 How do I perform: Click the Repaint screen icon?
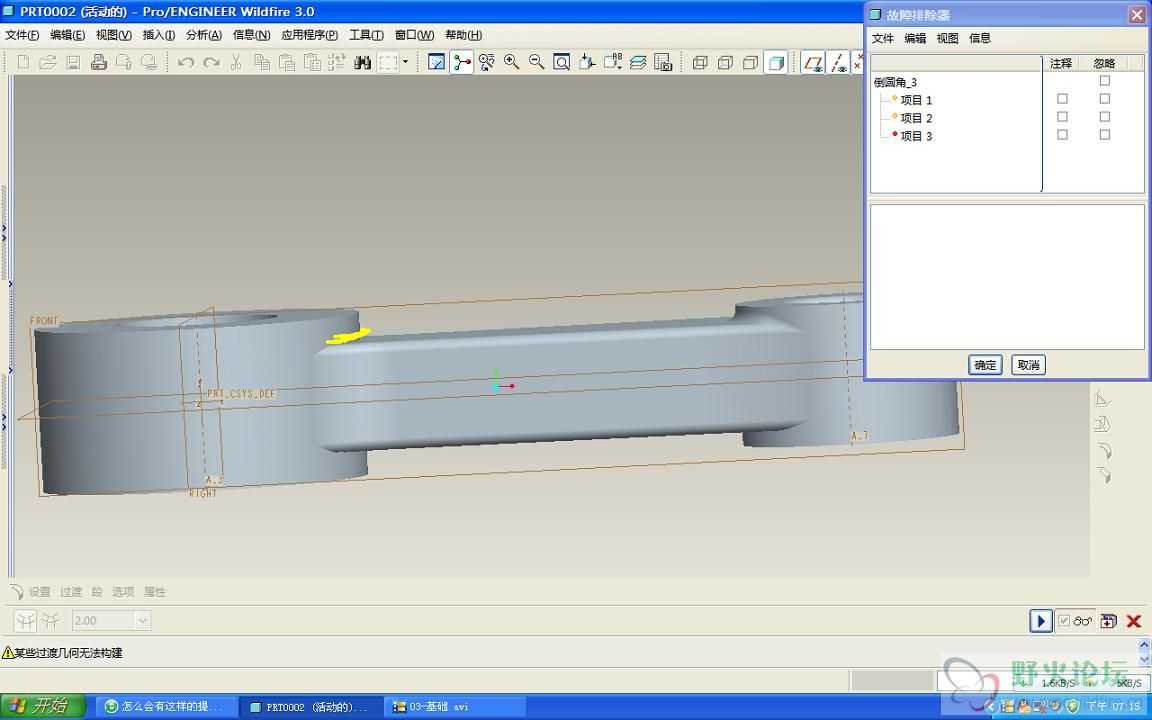point(436,62)
